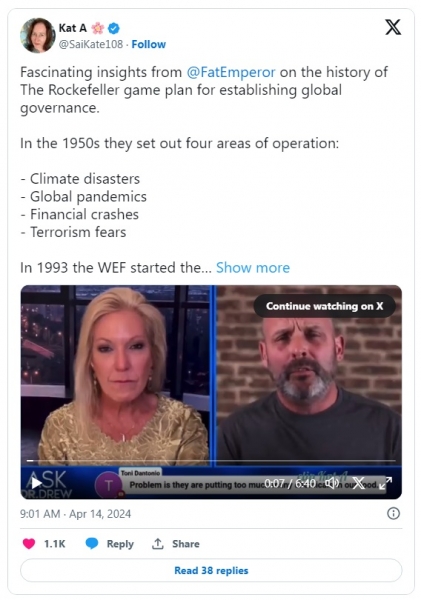Open the tweet info circle icon
421x600 pixels.
pyautogui.click(x=393, y=513)
